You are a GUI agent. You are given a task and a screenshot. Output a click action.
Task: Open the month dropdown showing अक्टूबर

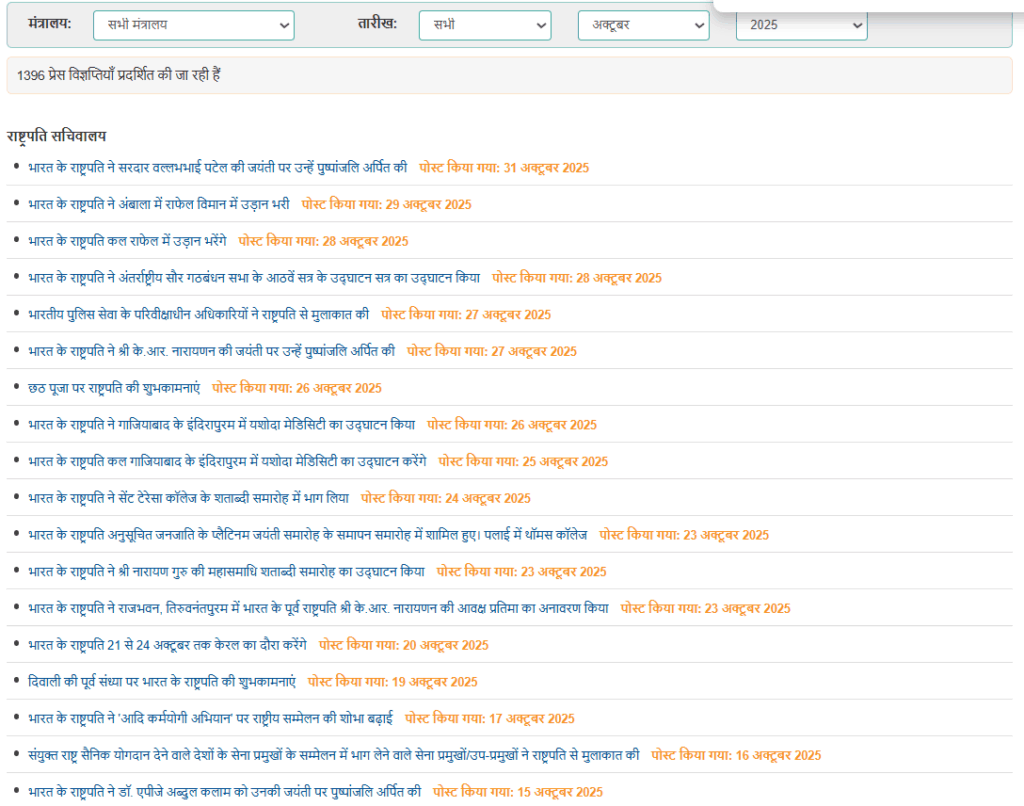643,25
